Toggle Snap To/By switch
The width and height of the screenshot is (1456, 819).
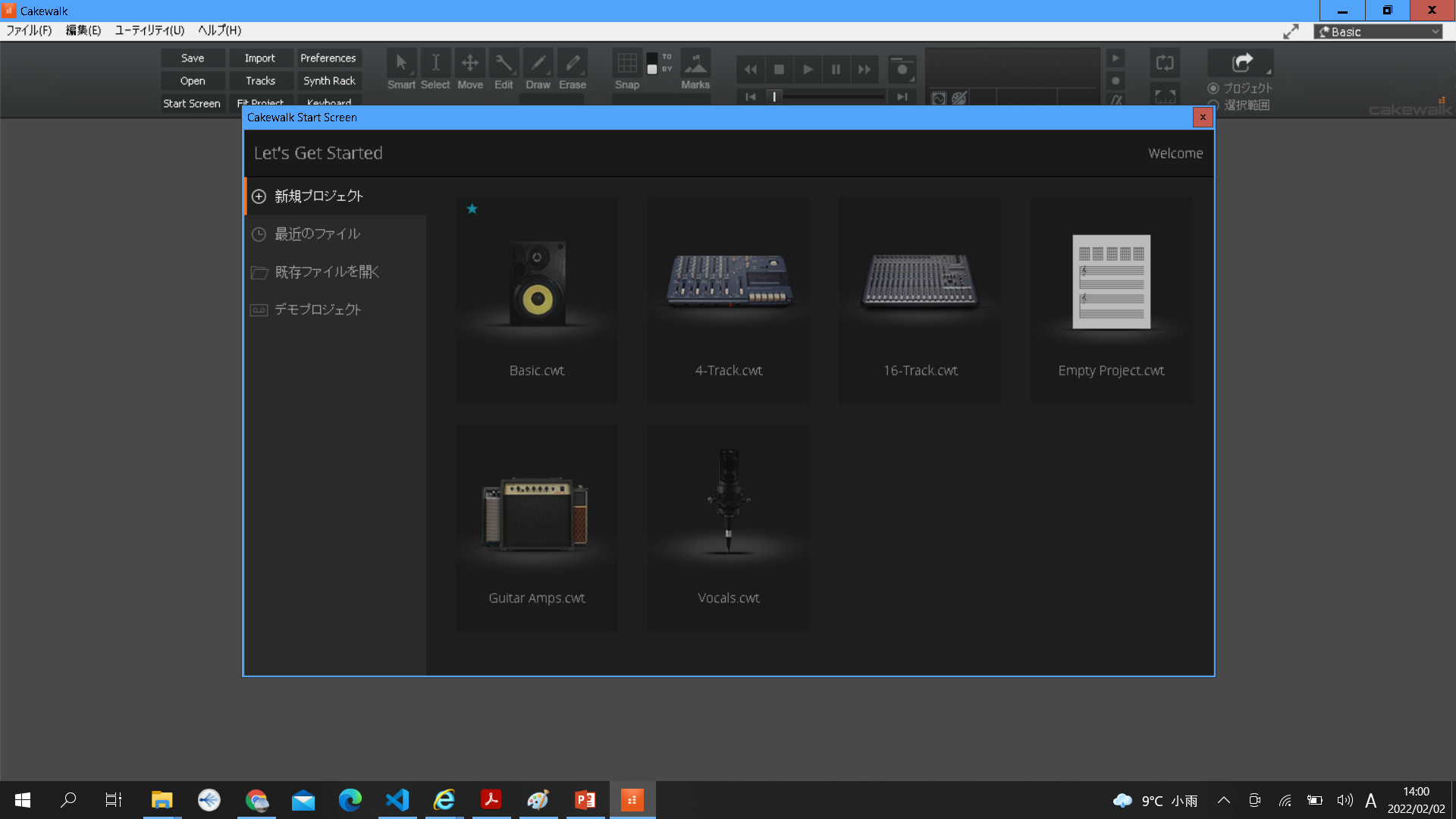[x=652, y=63]
